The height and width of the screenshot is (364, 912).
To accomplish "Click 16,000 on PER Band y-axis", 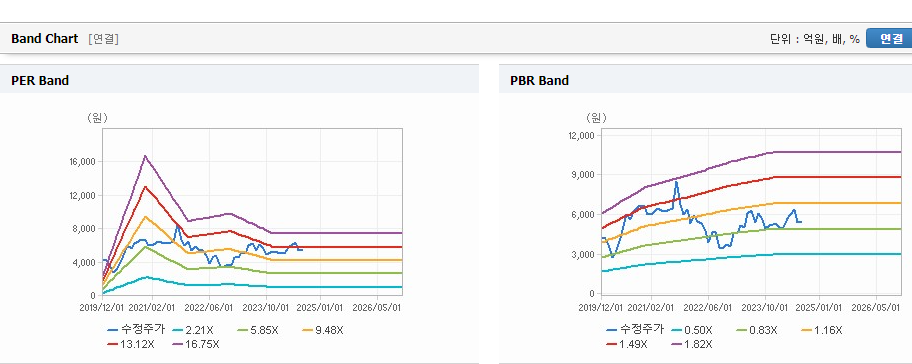I will (84, 162).
